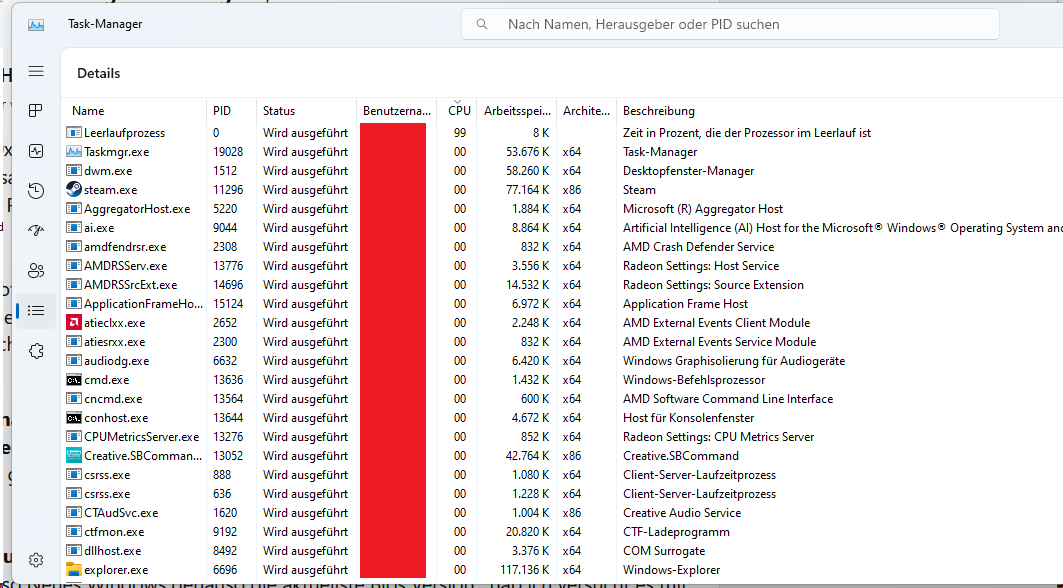The height and width of the screenshot is (588, 1063).
Task: Select the ApplicationFrameHost process row
Action: (x=563, y=304)
